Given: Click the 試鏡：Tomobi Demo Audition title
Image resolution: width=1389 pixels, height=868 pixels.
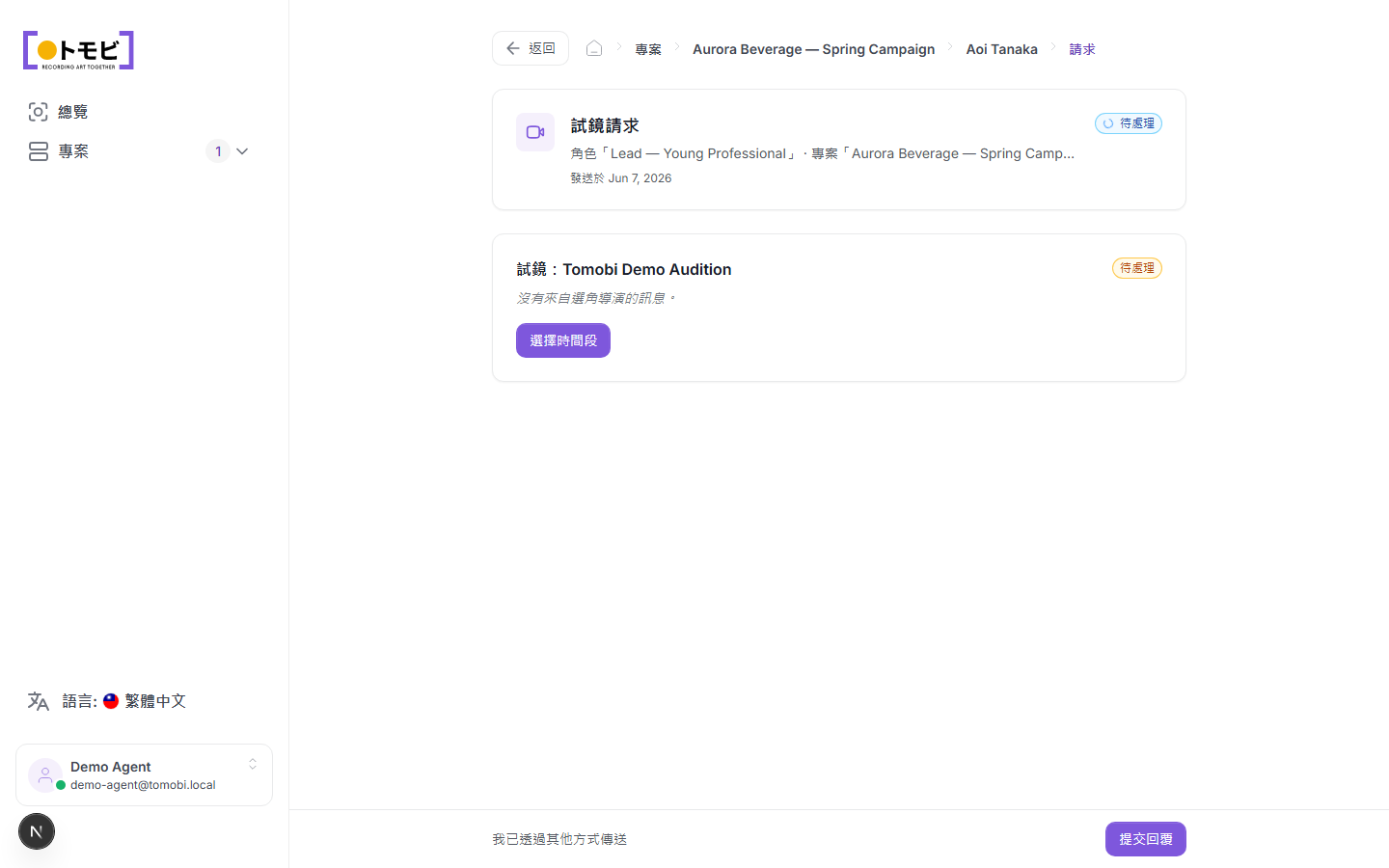Looking at the screenshot, I should [624, 269].
